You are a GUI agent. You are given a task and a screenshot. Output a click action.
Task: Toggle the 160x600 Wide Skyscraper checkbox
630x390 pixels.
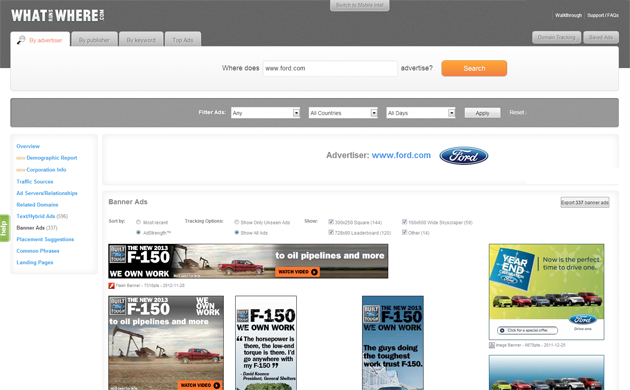[x=405, y=222]
